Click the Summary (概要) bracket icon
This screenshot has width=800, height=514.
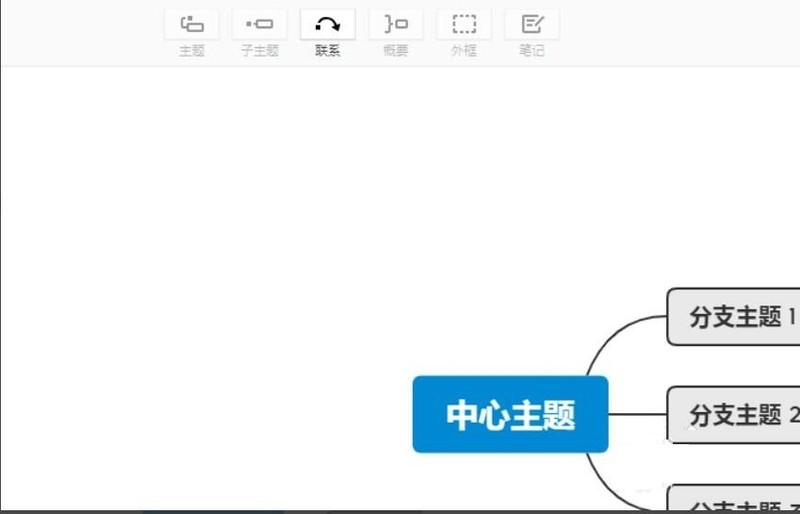pyautogui.click(x=395, y=24)
